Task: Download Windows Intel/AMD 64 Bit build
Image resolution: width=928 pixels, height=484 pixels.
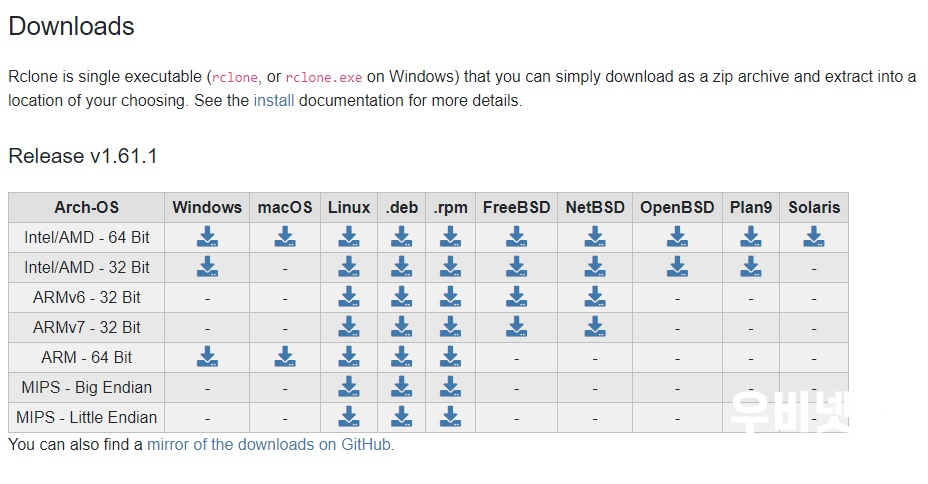Action: (x=207, y=237)
